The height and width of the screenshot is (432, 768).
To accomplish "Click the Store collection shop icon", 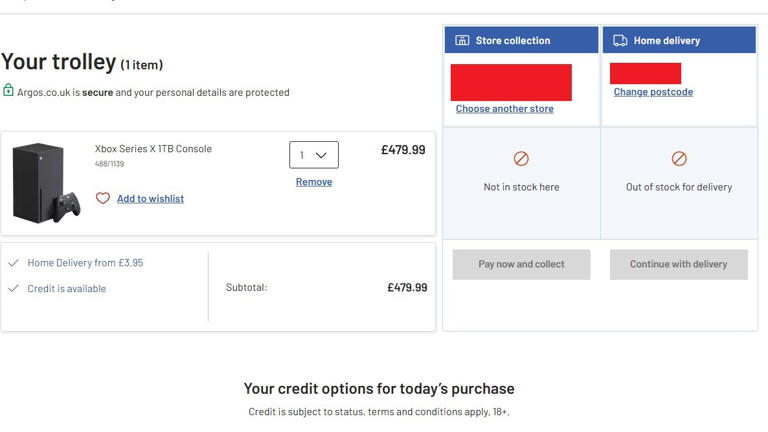I will coord(462,40).
